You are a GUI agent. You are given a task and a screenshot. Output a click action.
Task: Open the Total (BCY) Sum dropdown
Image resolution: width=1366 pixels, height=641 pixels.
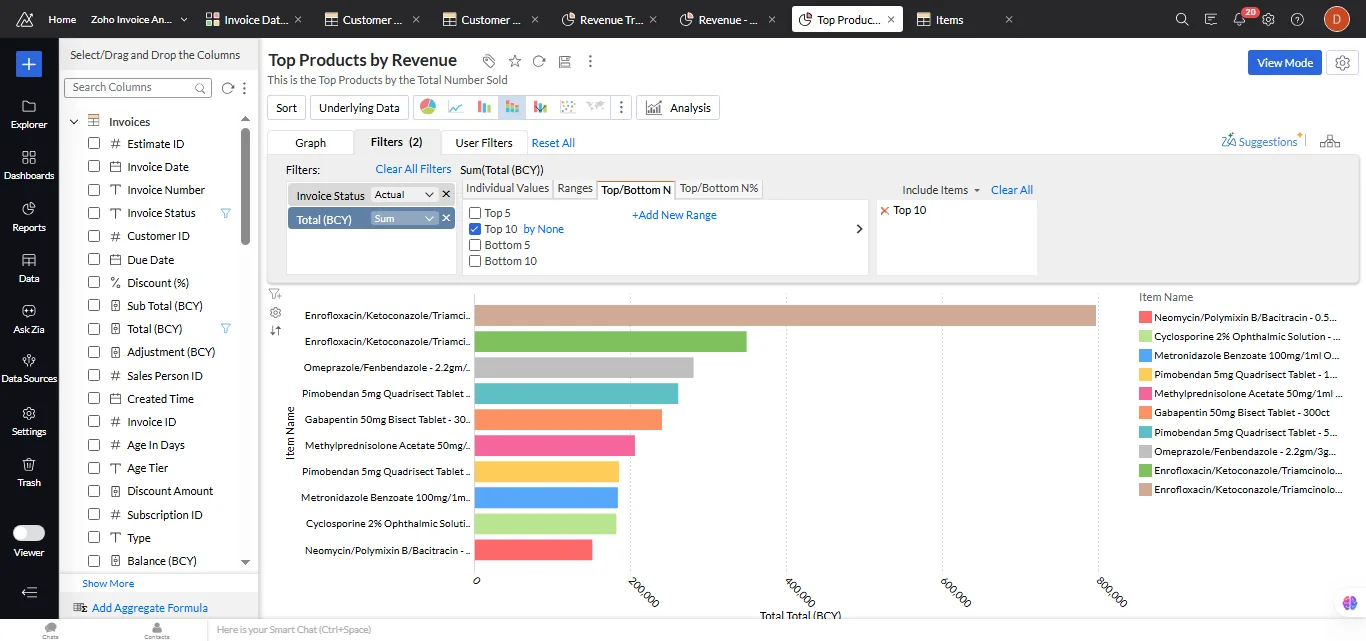point(404,219)
